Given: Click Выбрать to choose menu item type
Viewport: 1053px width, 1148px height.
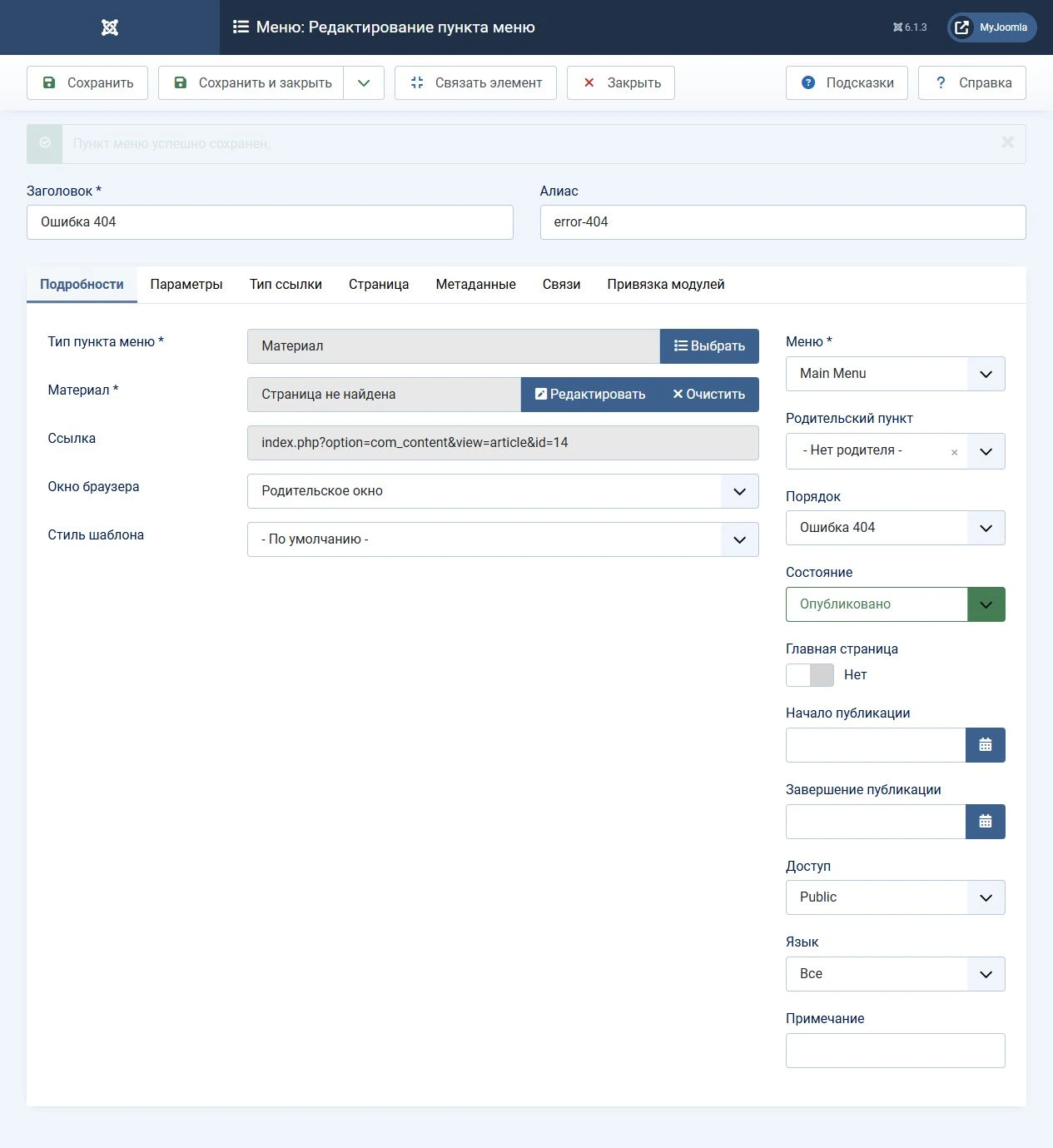Looking at the screenshot, I should pos(709,346).
